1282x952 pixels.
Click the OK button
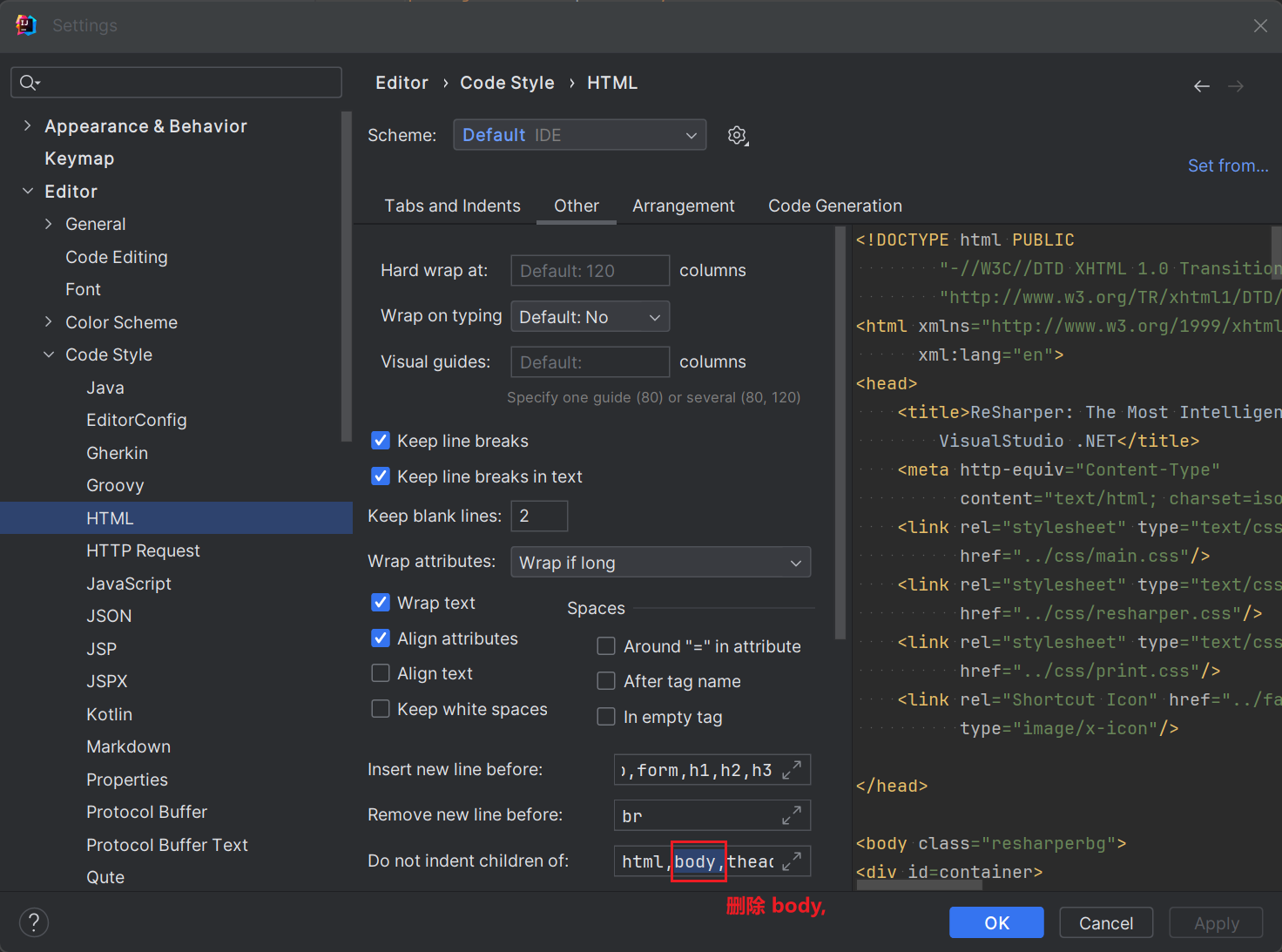pyautogui.click(x=996, y=922)
